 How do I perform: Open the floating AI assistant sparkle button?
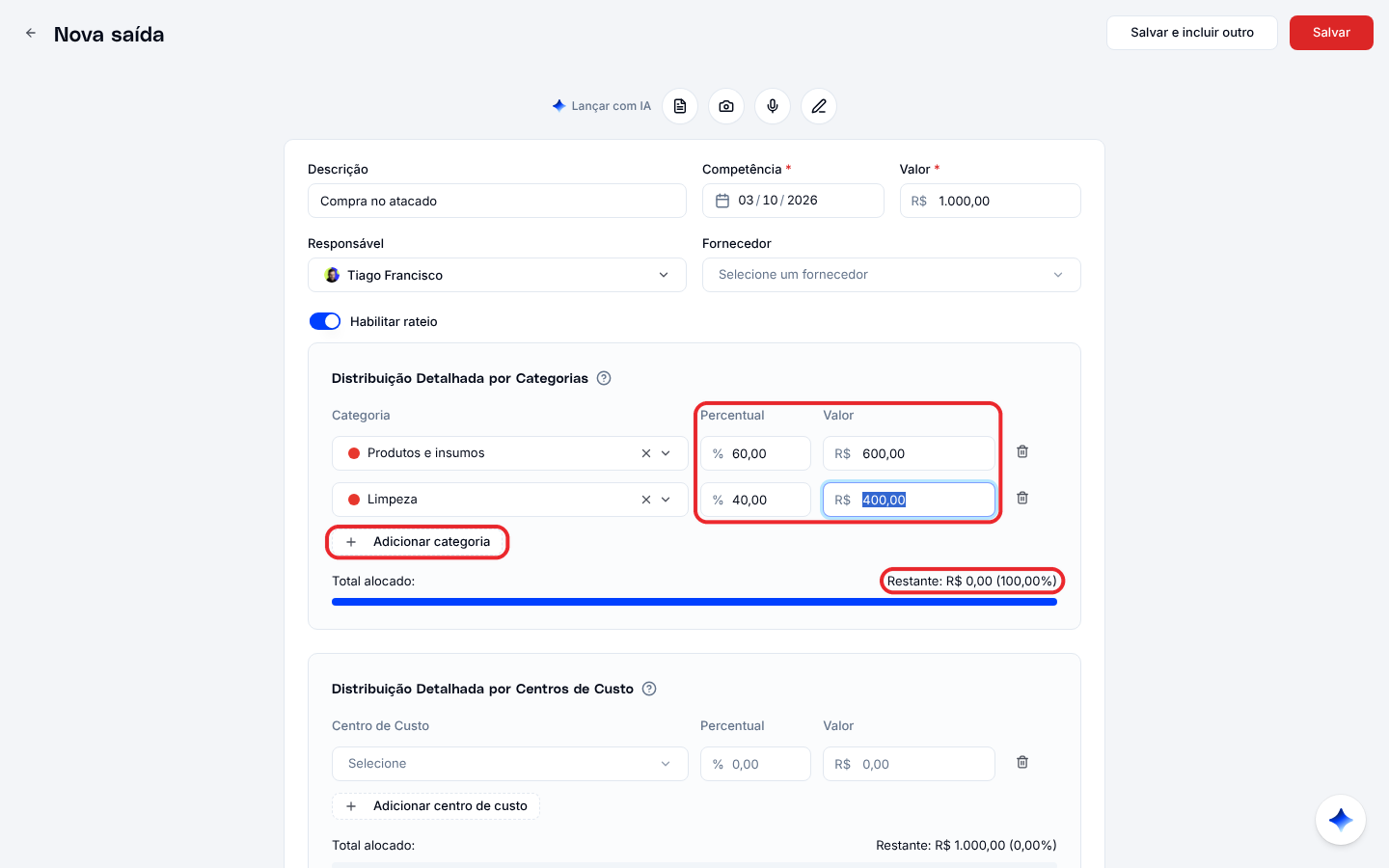coord(1341,820)
